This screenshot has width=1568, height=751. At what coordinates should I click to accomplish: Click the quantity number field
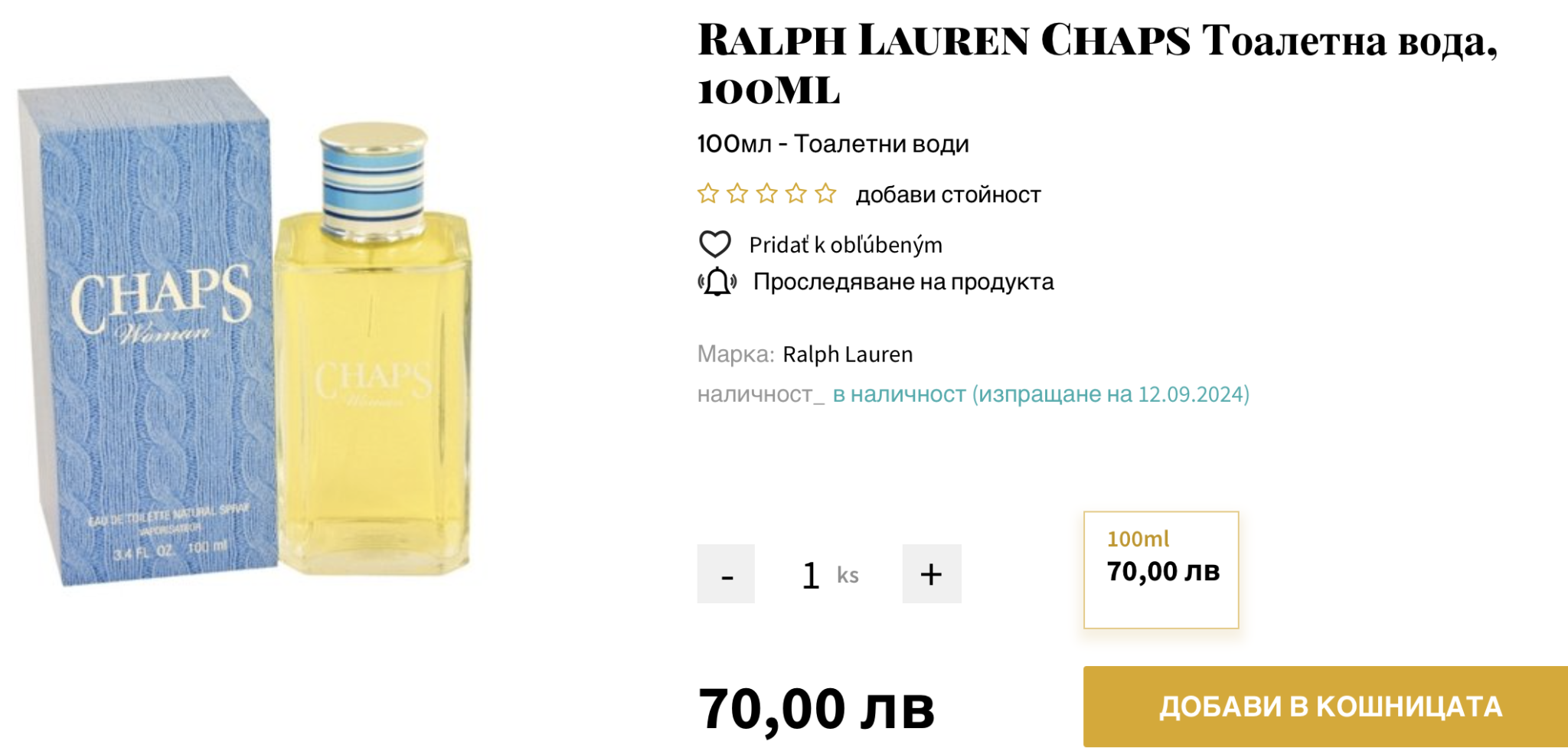click(x=811, y=575)
